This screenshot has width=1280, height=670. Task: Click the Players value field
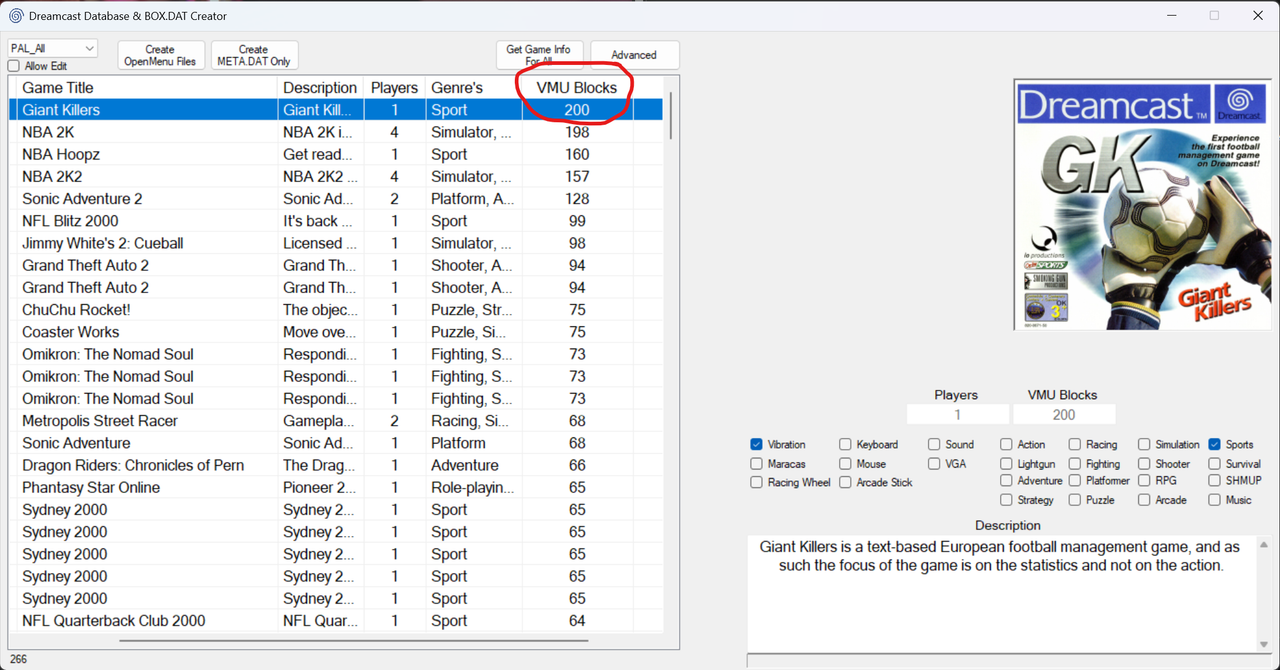pyautogui.click(x=957, y=415)
